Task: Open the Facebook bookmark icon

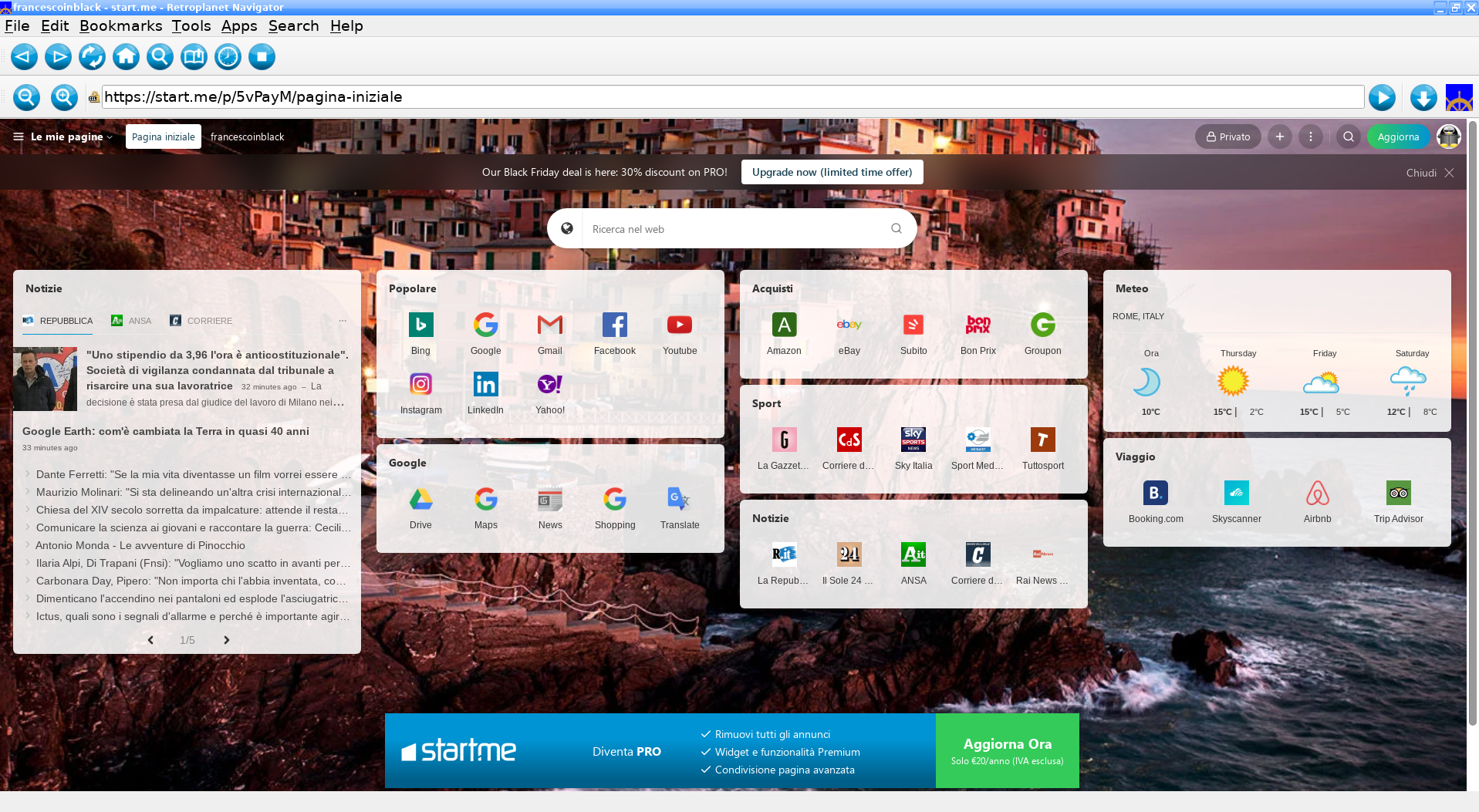Action: point(615,325)
